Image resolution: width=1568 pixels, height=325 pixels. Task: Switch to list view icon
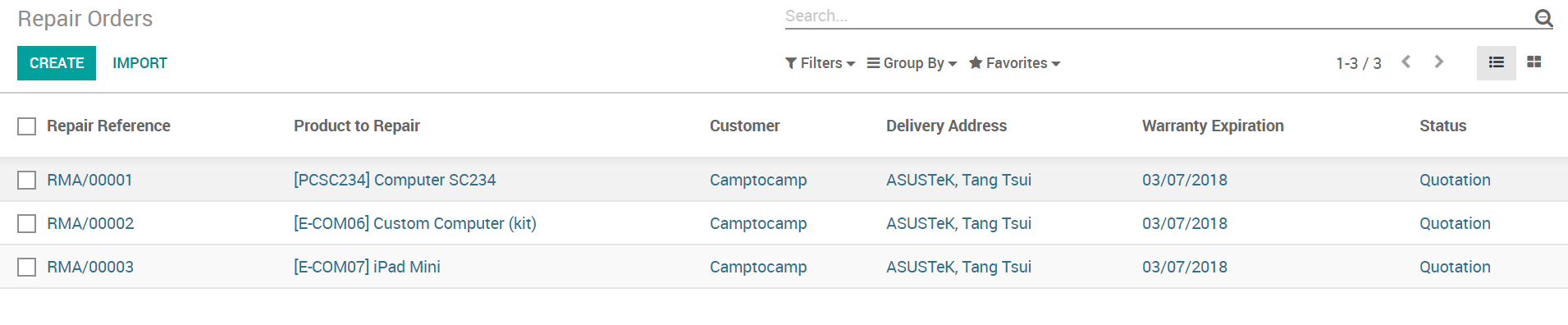click(x=1496, y=62)
